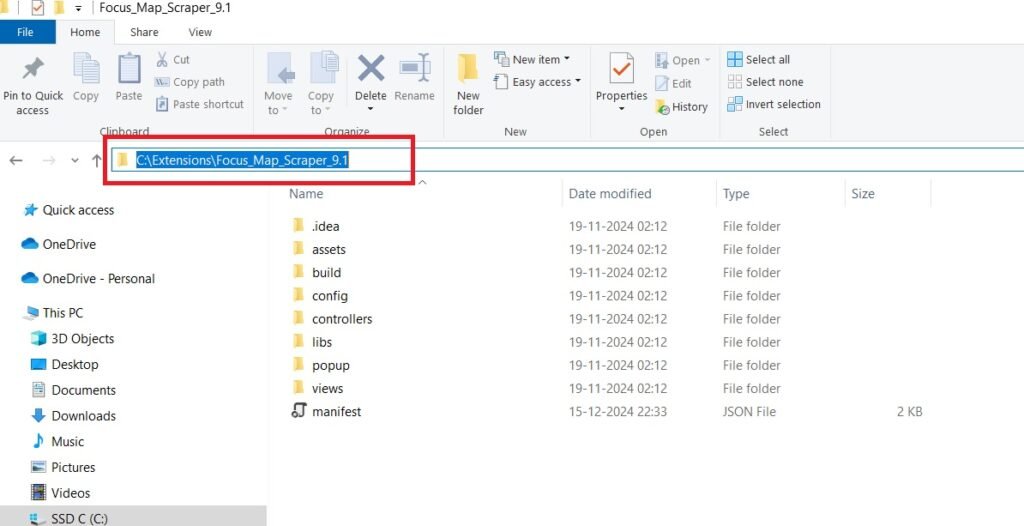Open the Copy to menu
This screenshot has height=526, width=1024.
[x=321, y=85]
